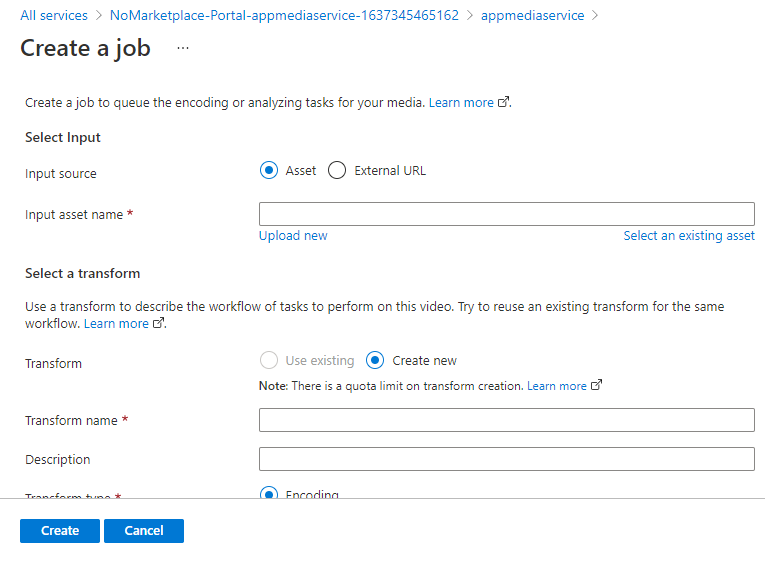Click external link icon beside quota Learn more
This screenshot has height=561, width=765.
[597, 385]
